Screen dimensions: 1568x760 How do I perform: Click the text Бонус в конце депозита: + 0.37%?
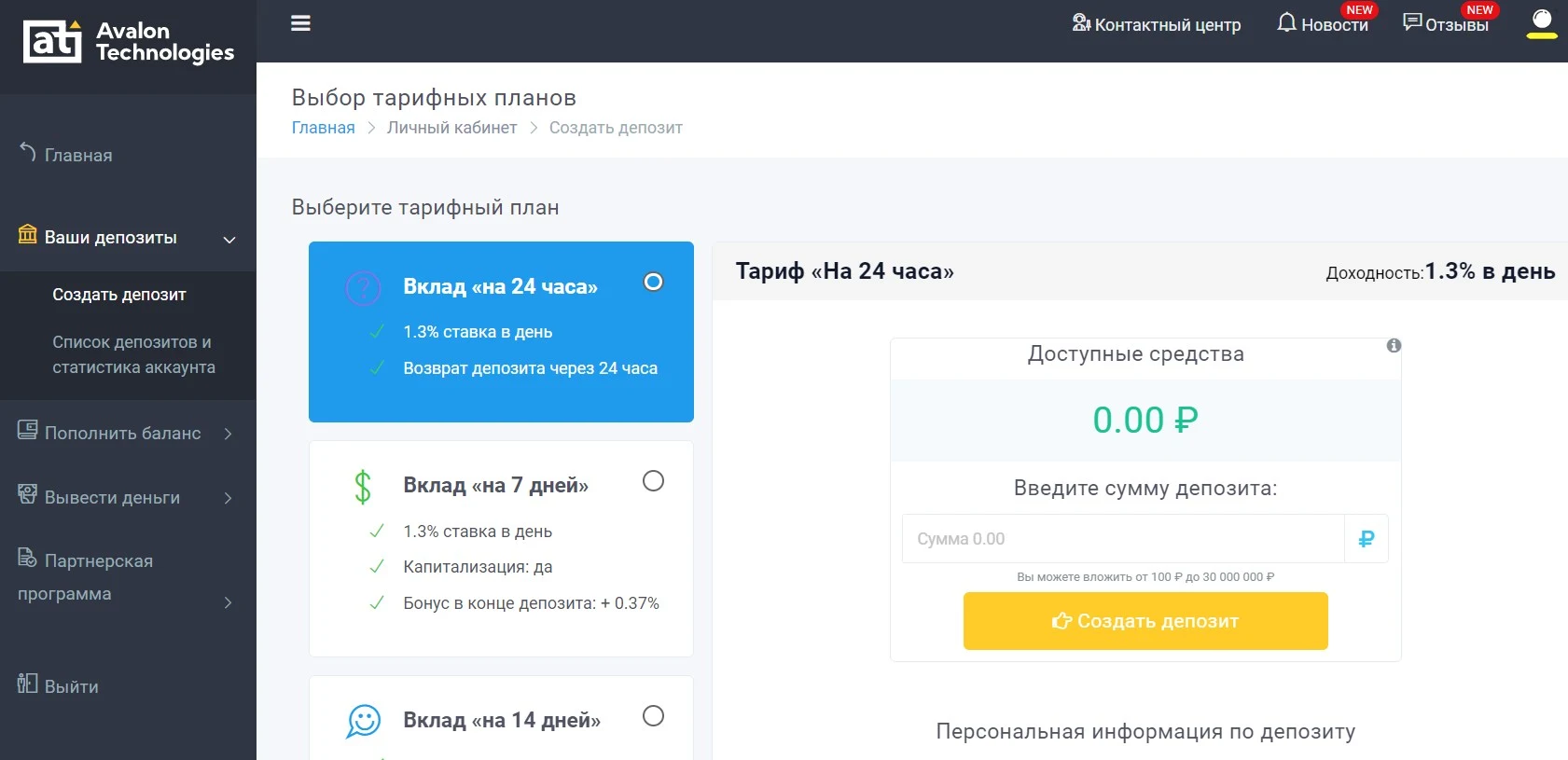click(532, 603)
